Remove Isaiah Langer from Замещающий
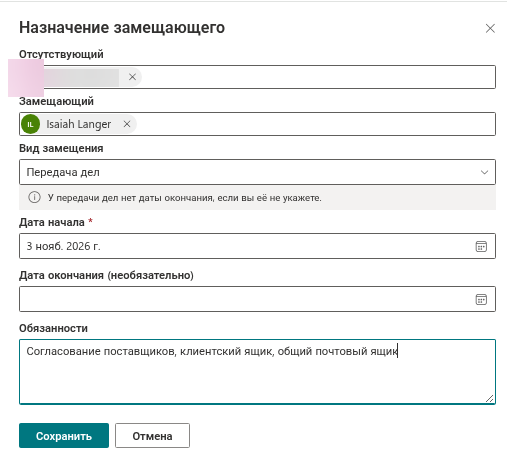Image resolution: width=507 pixels, height=469 pixels. pos(127,124)
